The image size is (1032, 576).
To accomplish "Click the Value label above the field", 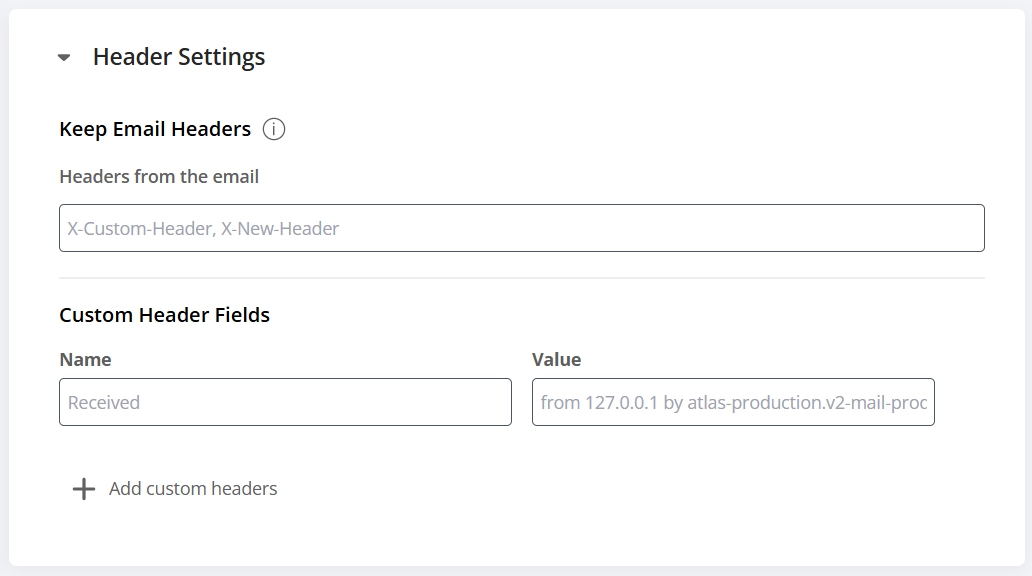I will 556,359.
